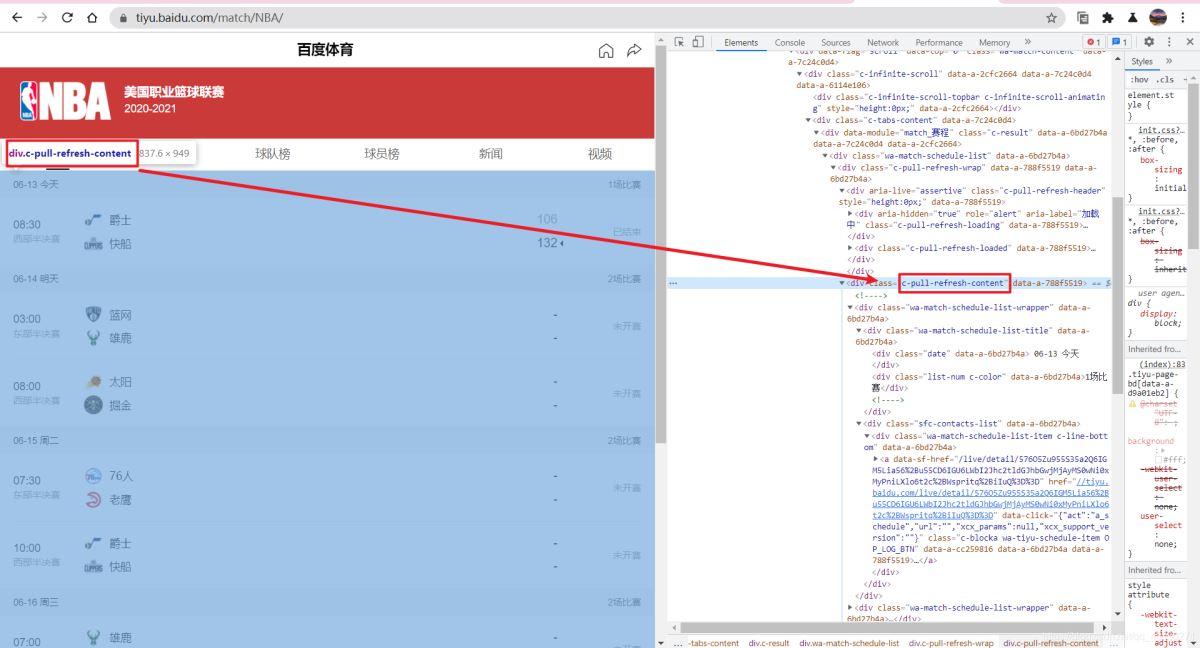Collapse the c-pull-refresh-wrap div node
Viewport: 1200px width, 648px height.
[835, 167]
